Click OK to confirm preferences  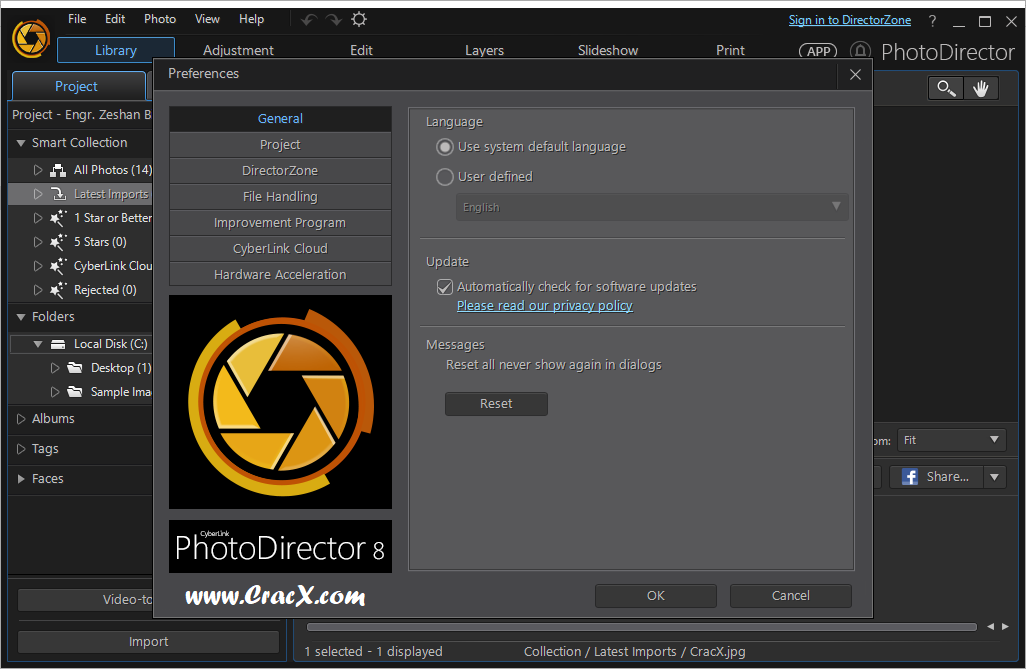point(656,596)
